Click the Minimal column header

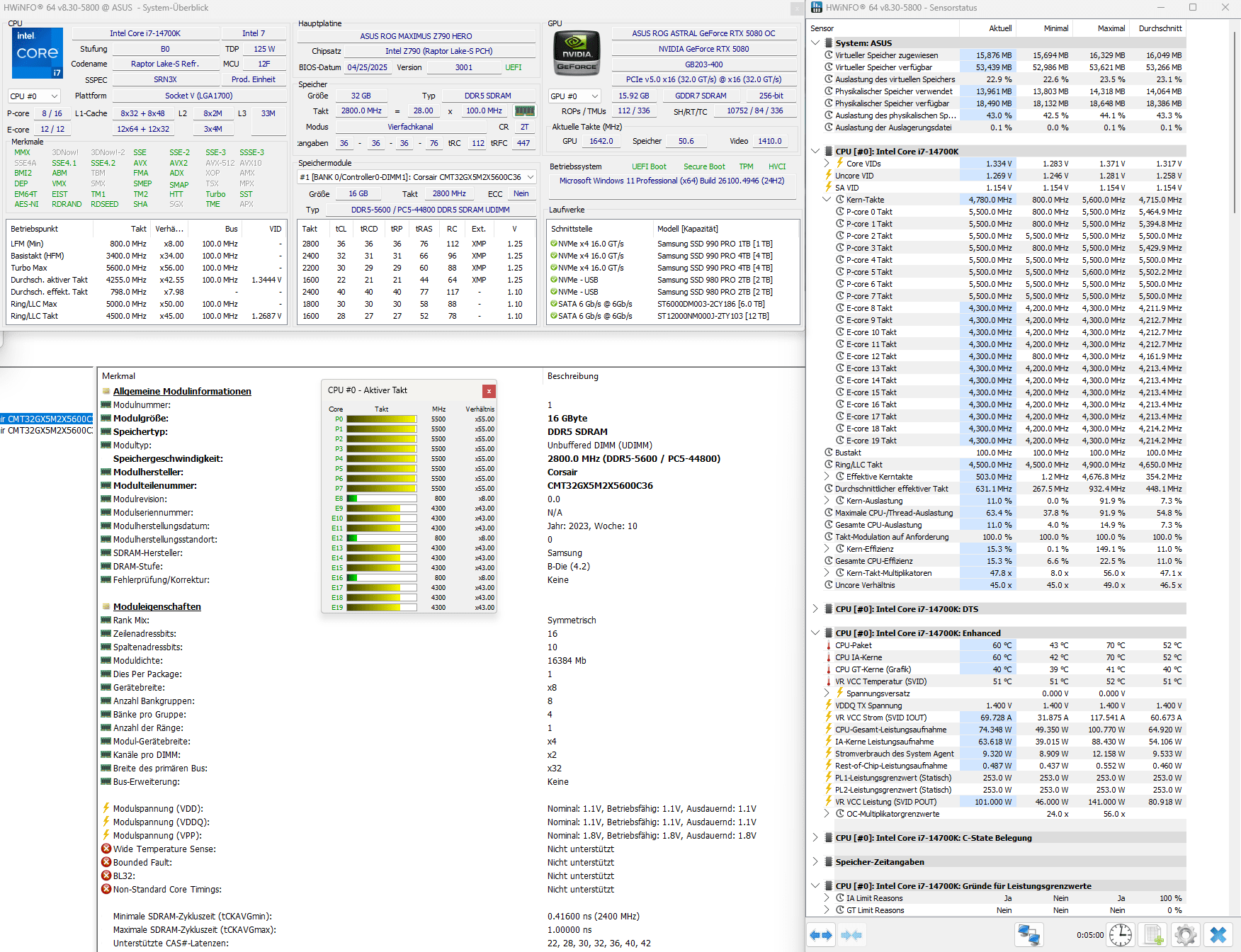coord(1044,28)
